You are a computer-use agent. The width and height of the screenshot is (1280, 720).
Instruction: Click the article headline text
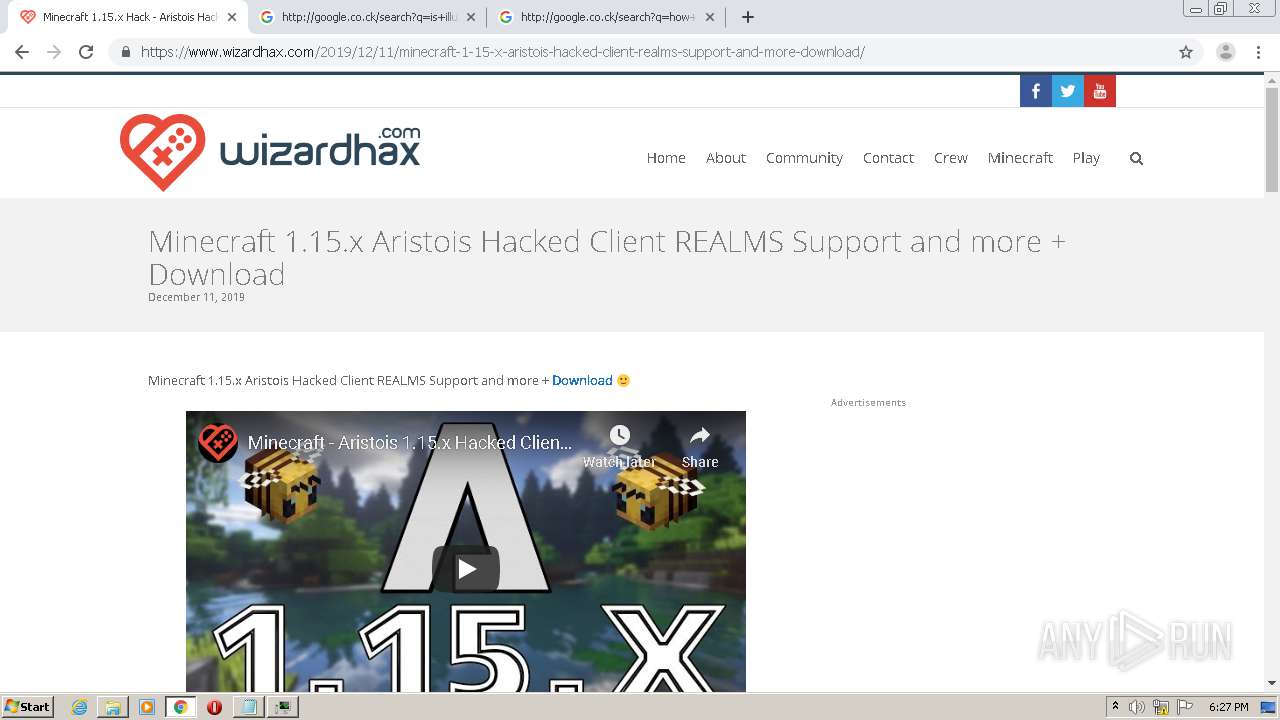pos(607,258)
